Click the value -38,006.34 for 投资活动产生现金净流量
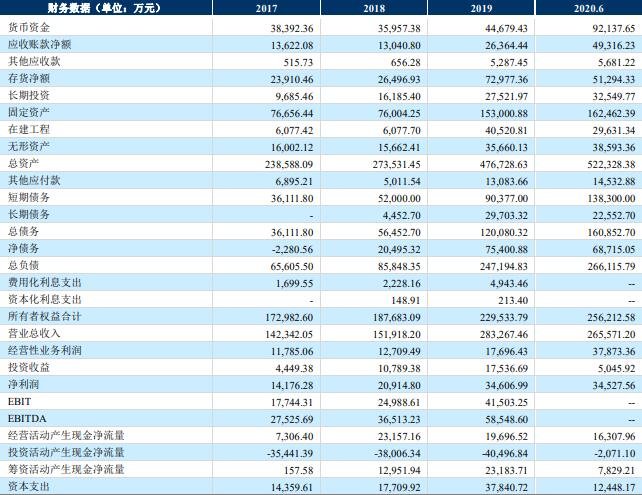This screenshot has width=642, height=495. pos(397,454)
